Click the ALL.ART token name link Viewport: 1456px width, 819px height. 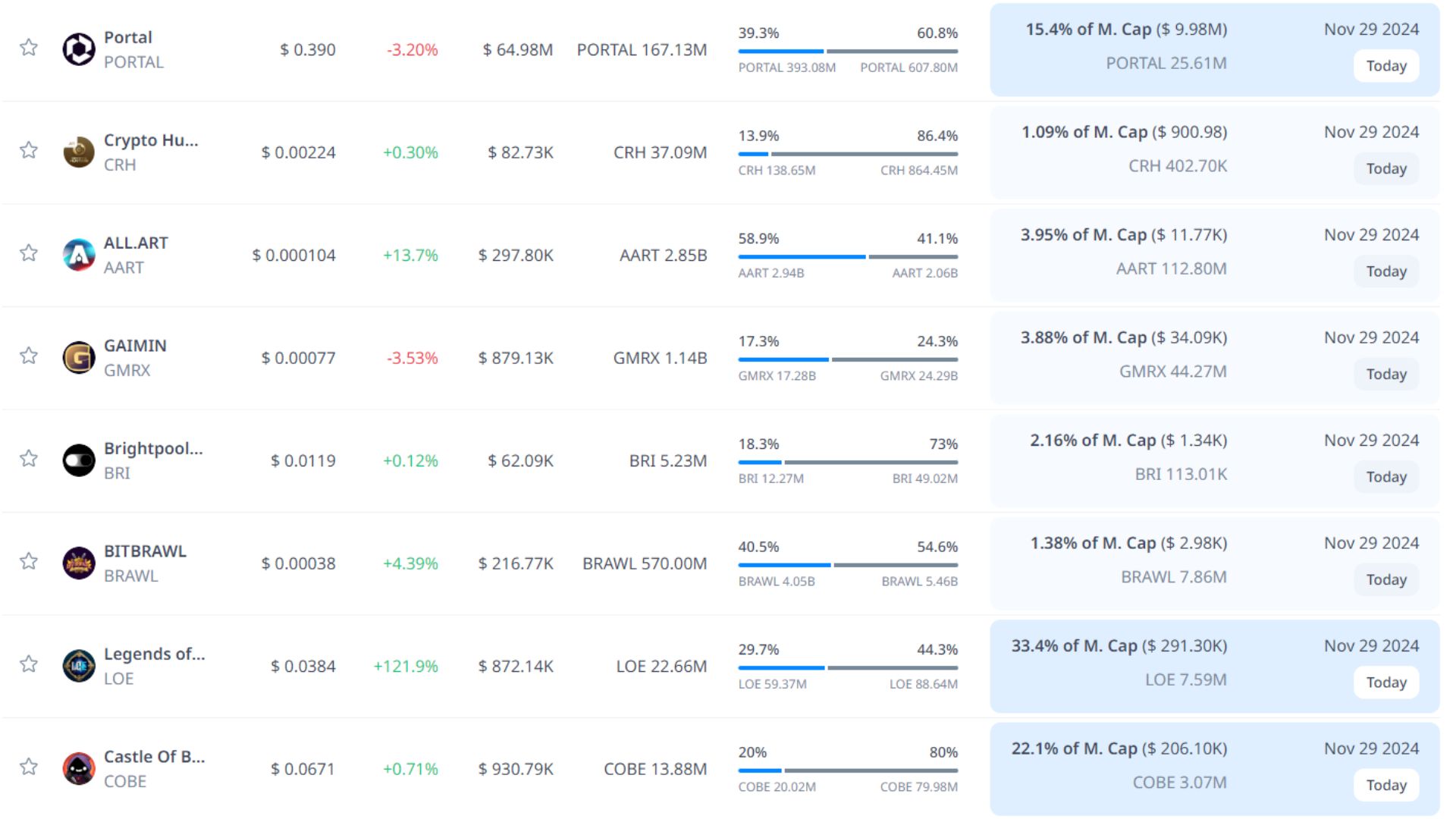136,243
